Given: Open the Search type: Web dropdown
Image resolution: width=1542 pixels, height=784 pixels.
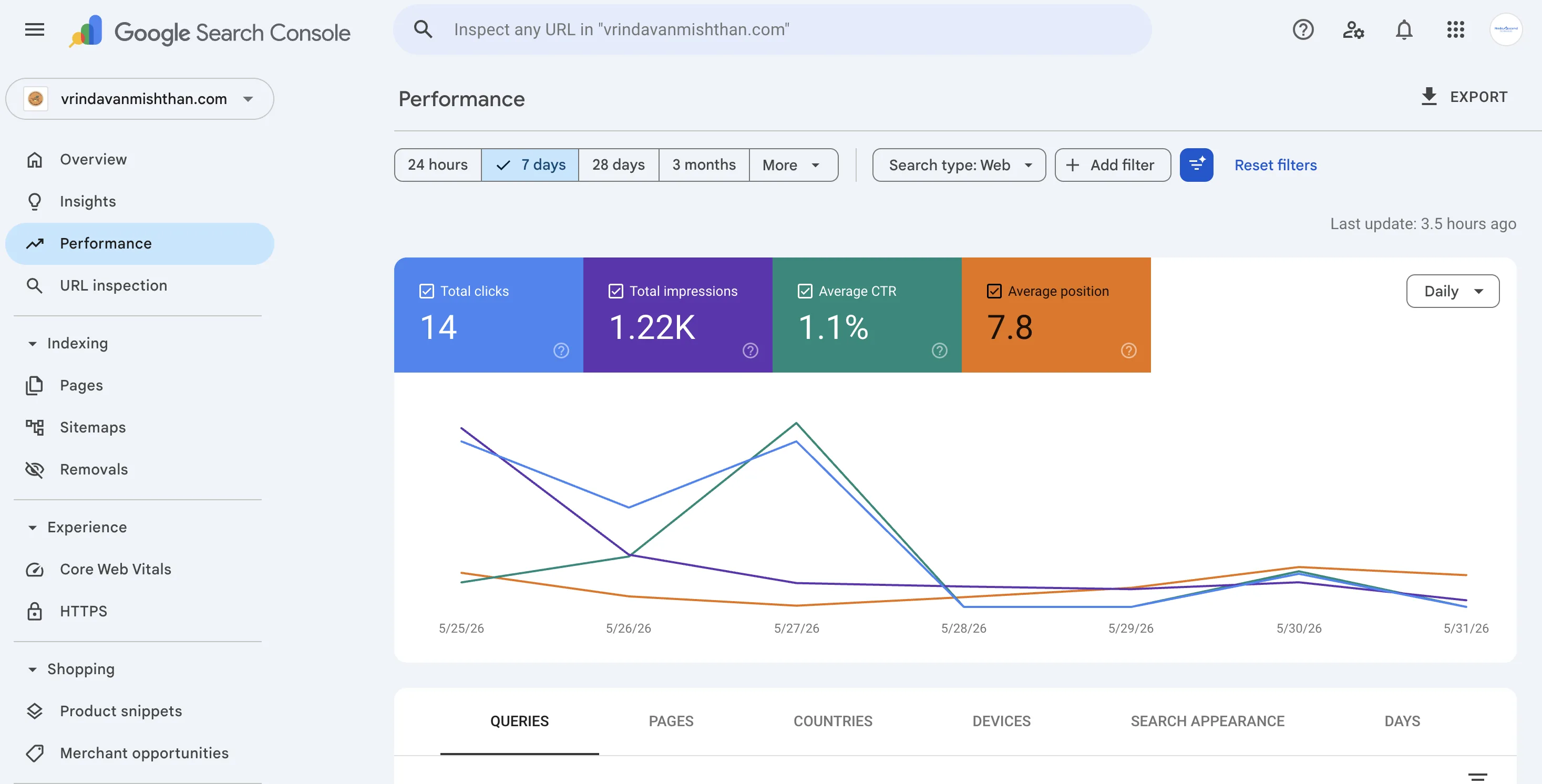Looking at the screenshot, I should pyautogui.click(x=959, y=165).
